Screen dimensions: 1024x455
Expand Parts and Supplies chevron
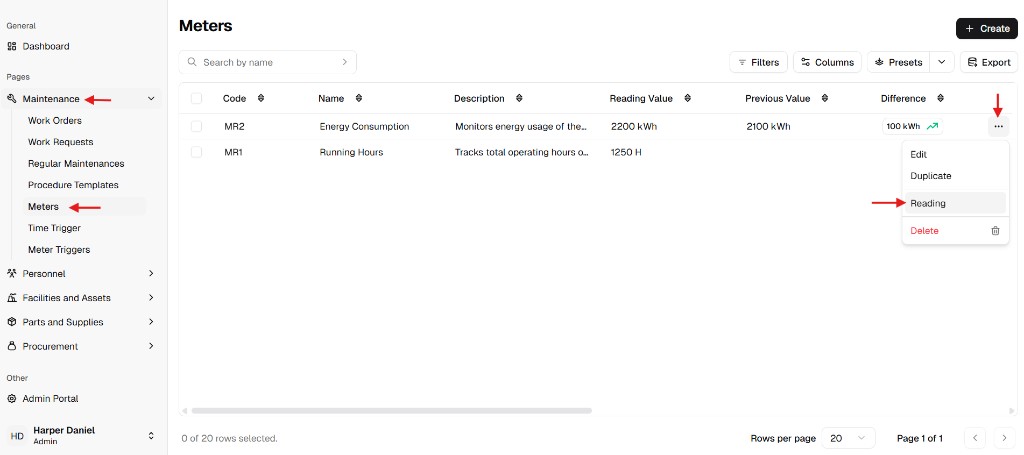coord(151,322)
